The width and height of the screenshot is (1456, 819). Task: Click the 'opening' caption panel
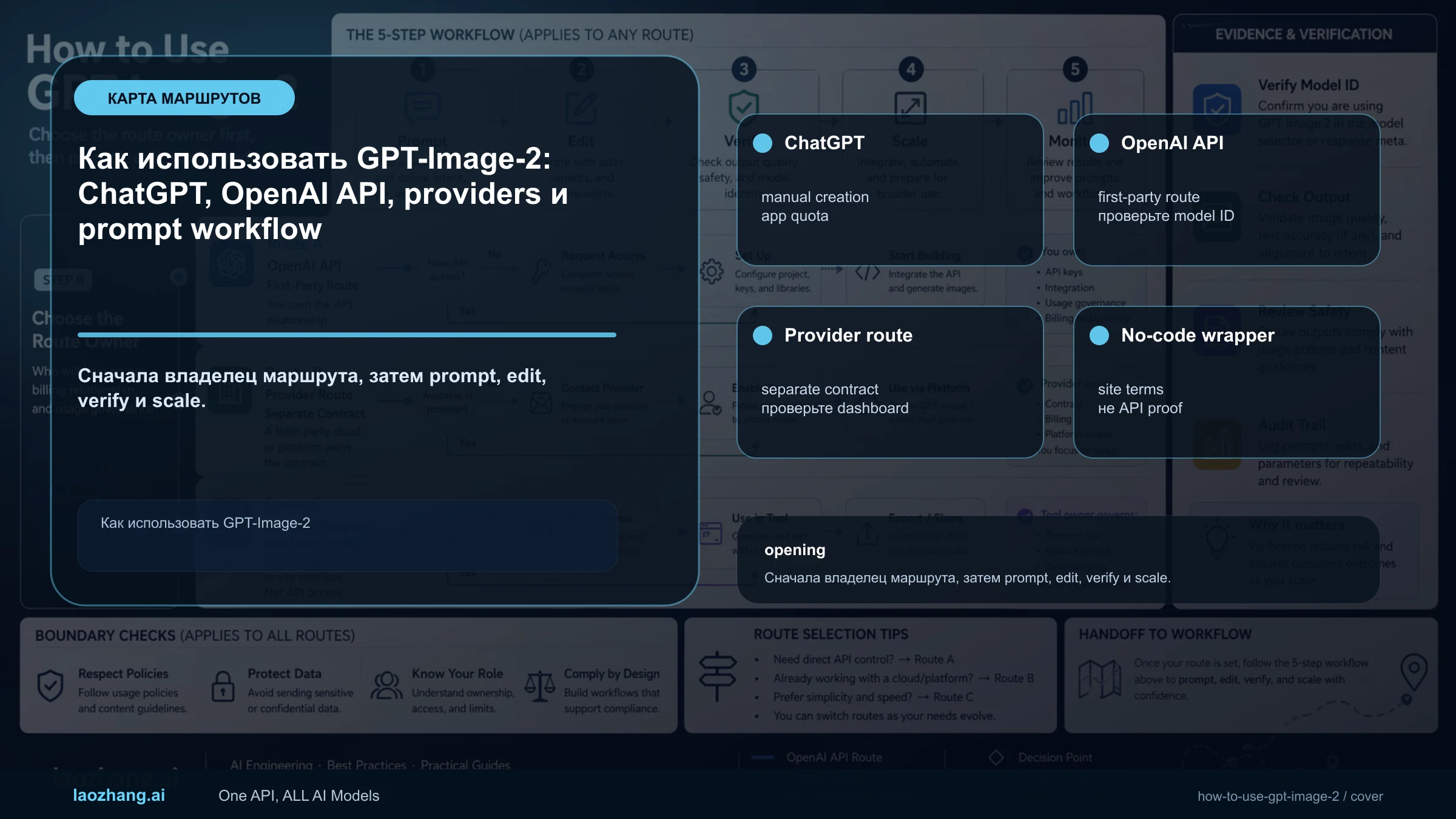(1058, 559)
